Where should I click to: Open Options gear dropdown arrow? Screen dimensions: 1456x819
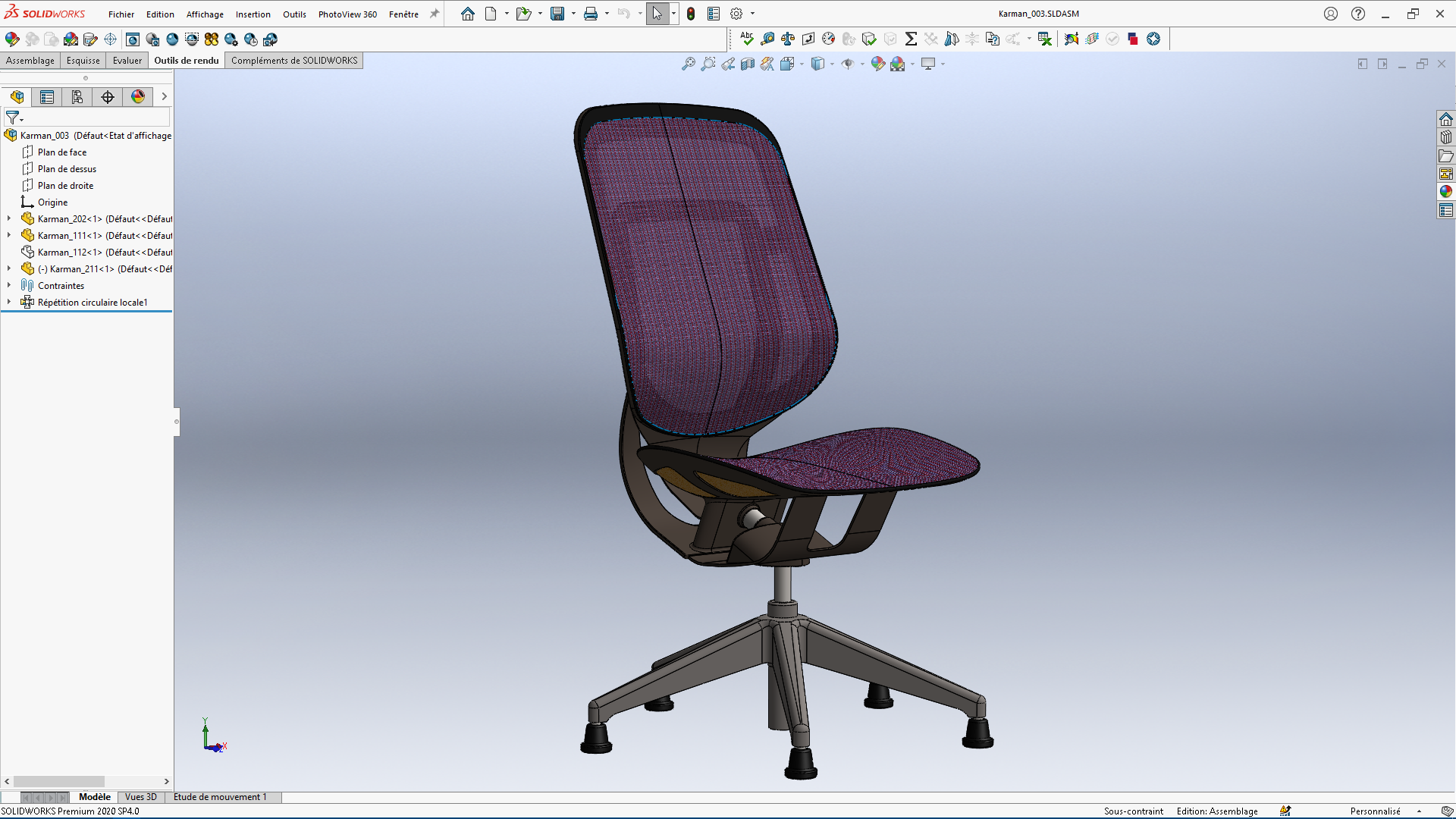tap(752, 14)
